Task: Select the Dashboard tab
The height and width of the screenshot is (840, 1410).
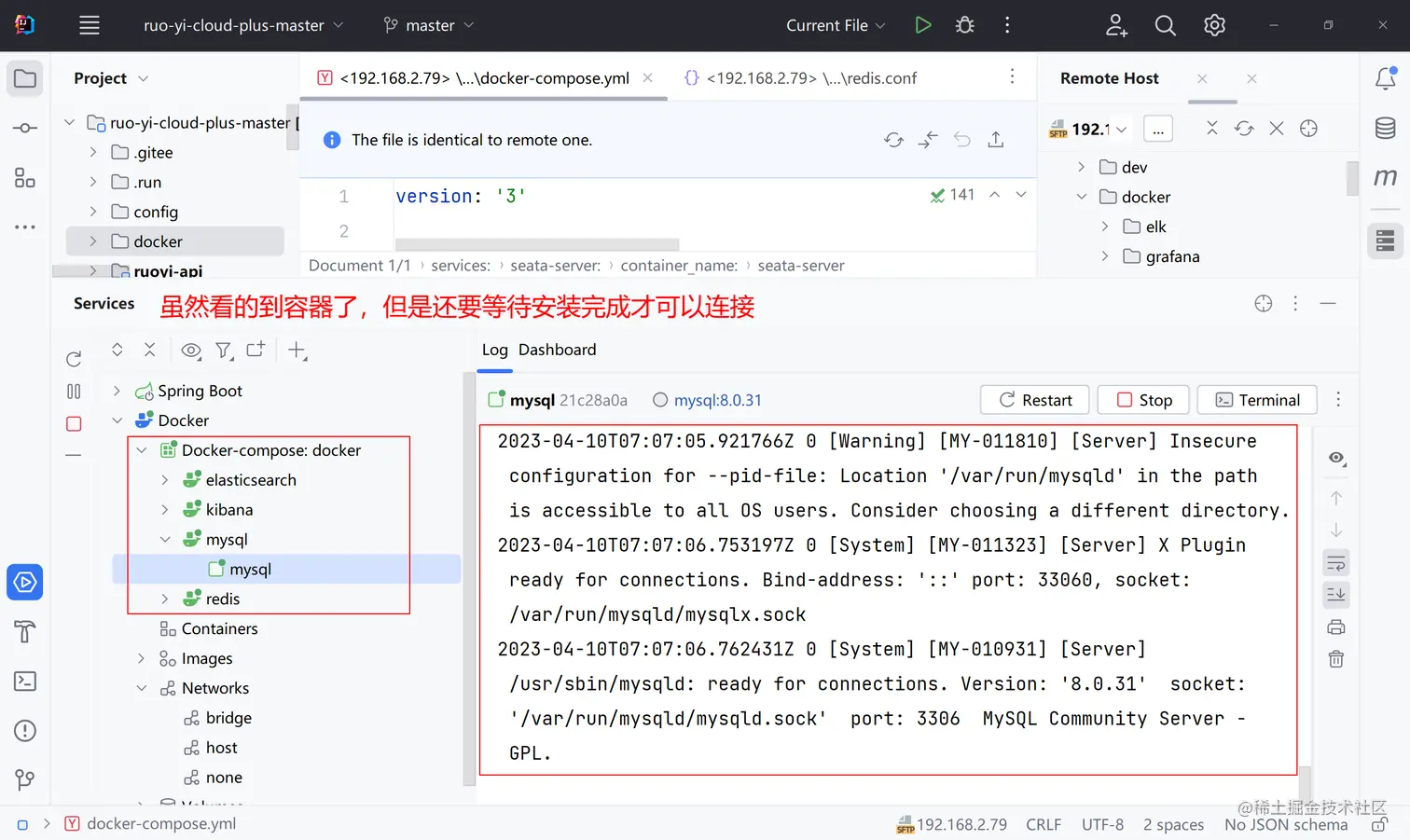Action: [557, 350]
